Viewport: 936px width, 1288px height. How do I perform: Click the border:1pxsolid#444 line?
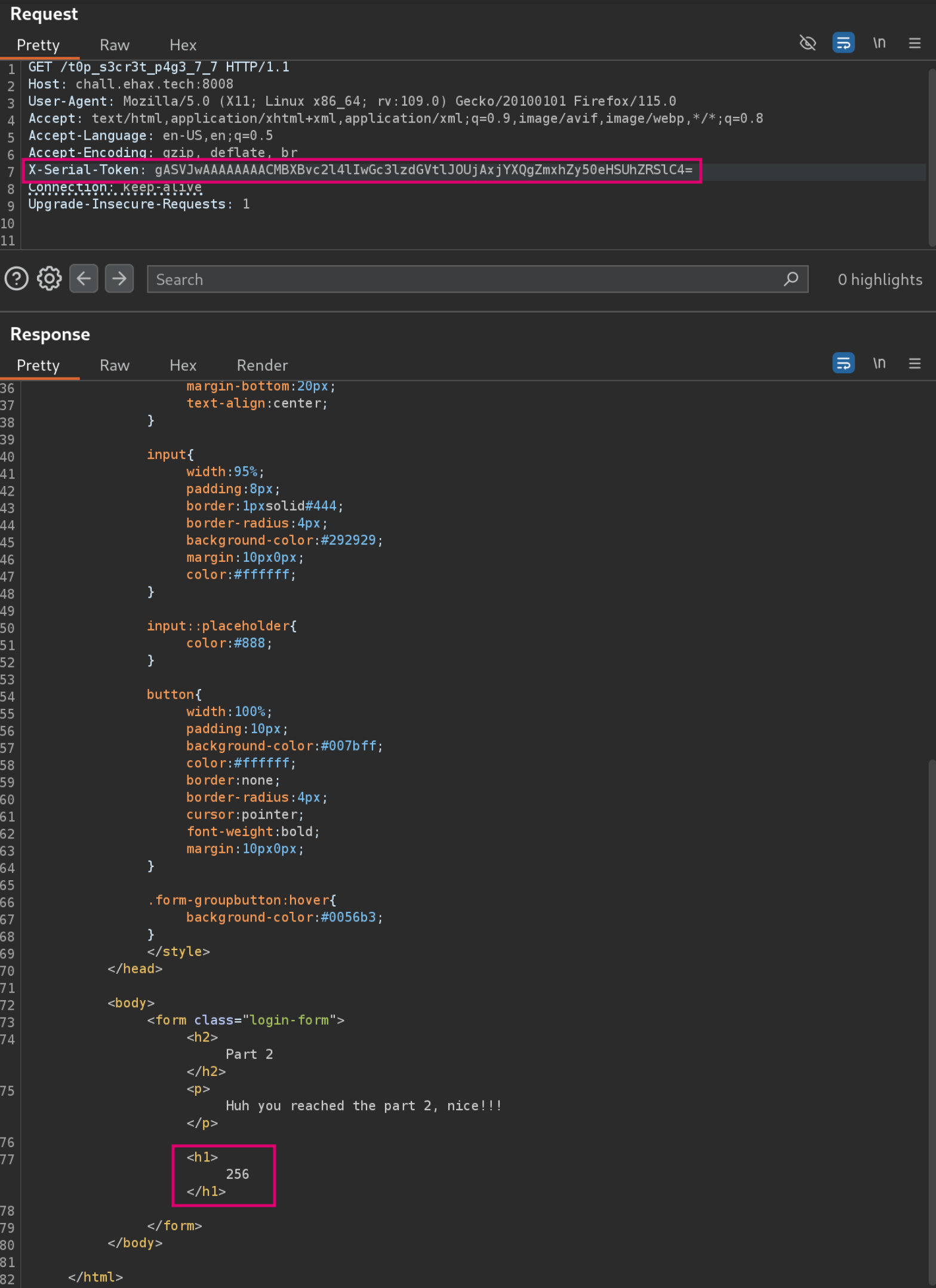coord(264,506)
